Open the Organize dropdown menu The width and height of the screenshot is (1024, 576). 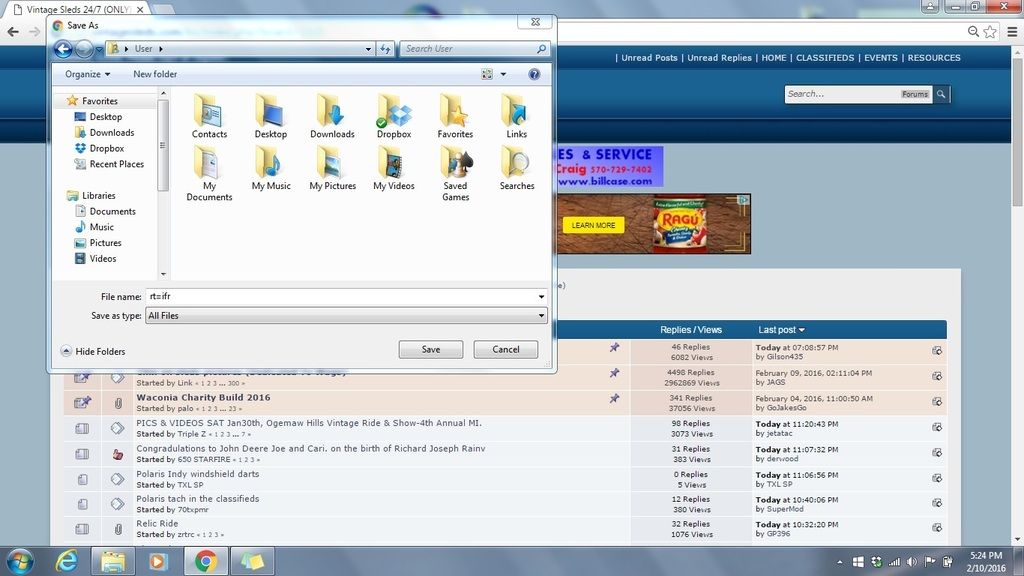point(88,74)
